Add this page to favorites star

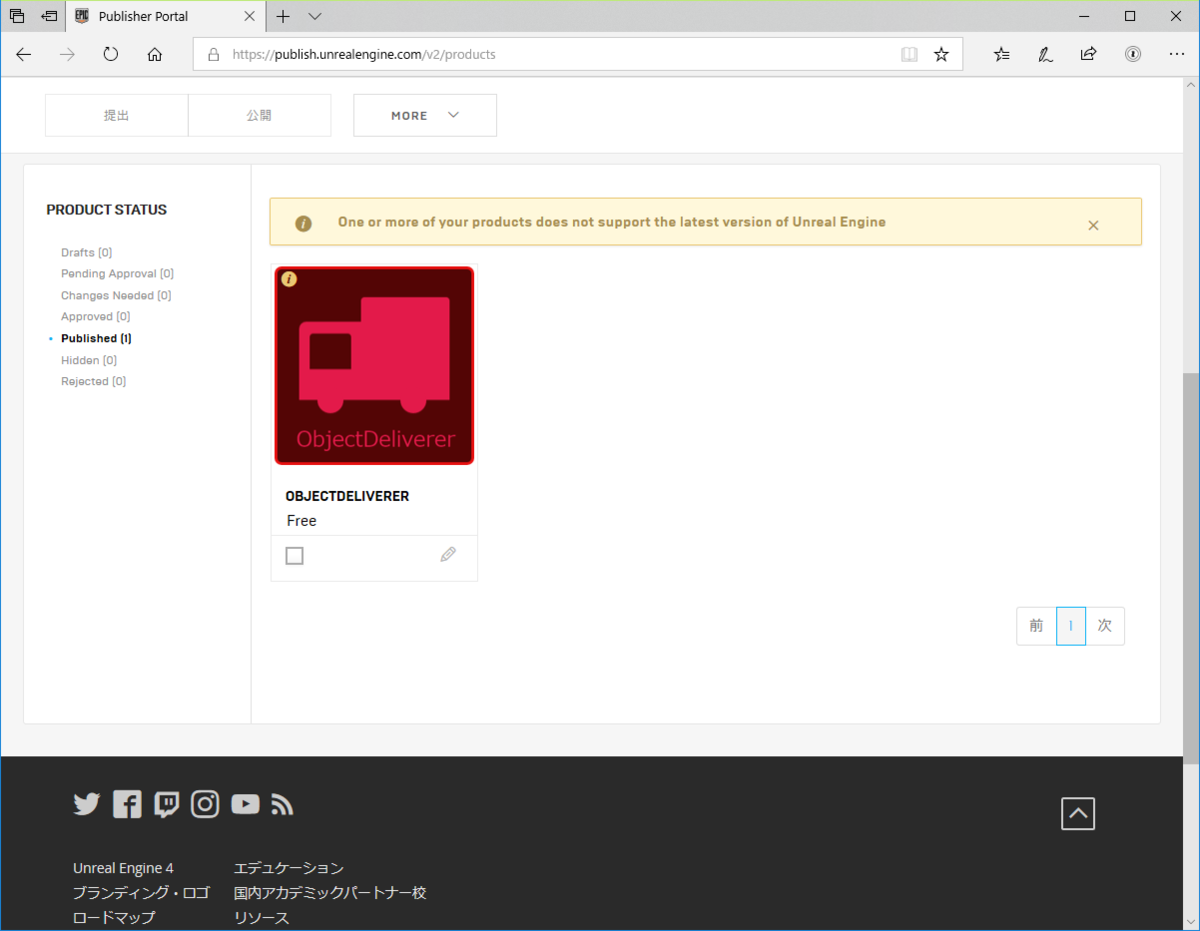tap(941, 55)
